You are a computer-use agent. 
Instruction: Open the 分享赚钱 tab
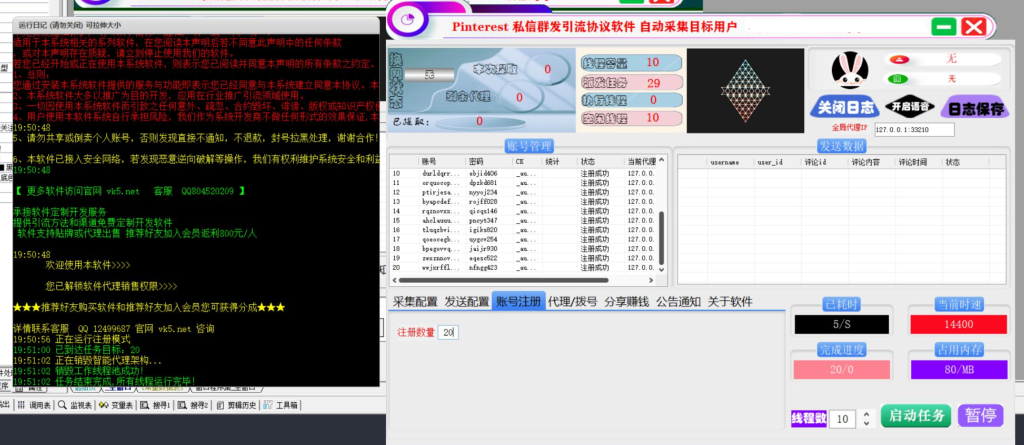pyautogui.click(x=626, y=302)
